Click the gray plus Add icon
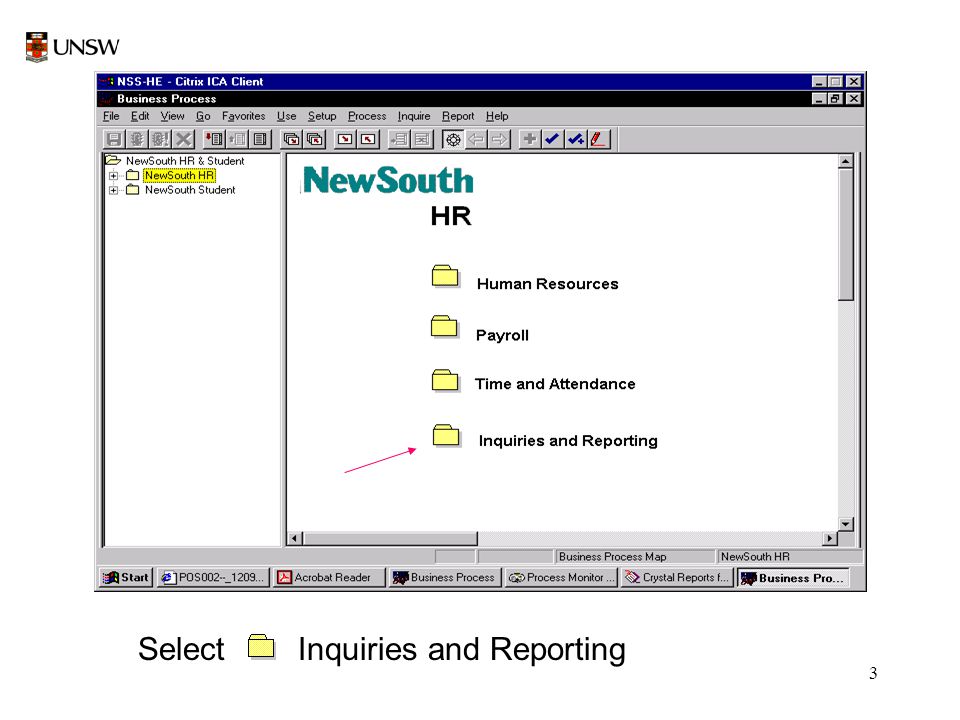The width and height of the screenshot is (960, 720). point(530,139)
